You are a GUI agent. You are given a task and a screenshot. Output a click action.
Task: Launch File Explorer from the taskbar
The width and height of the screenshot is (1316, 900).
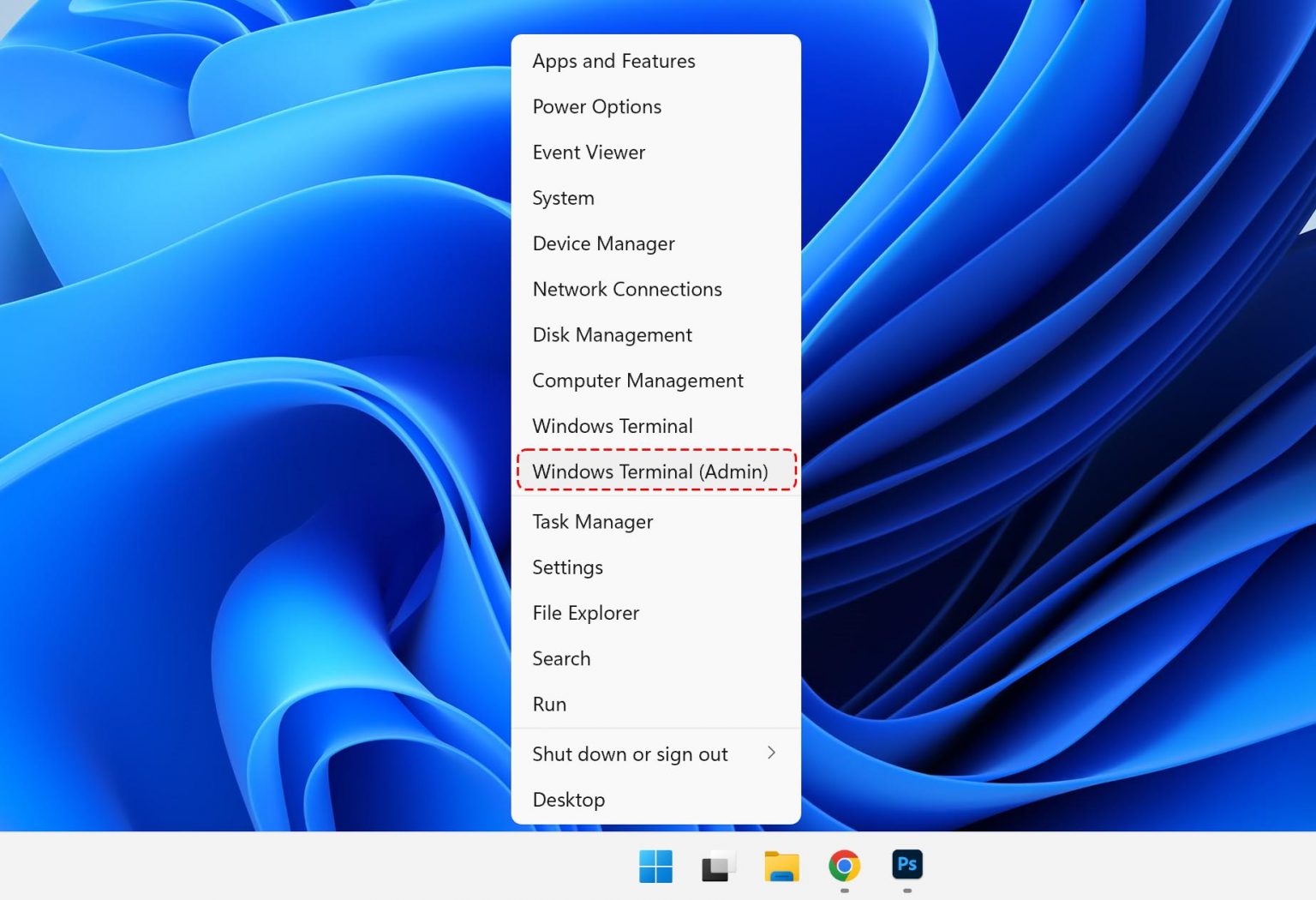tap(781, 866)
